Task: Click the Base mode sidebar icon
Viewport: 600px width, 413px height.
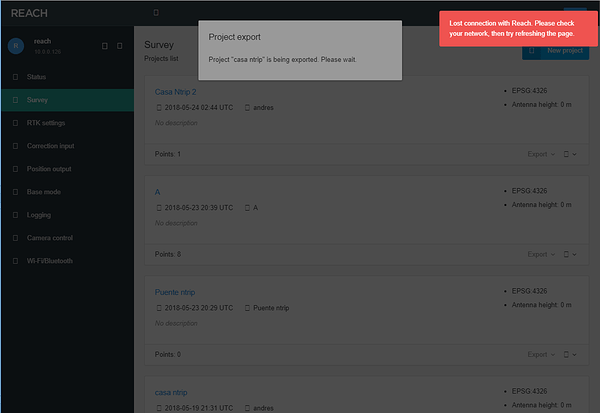Action: [x=15, y=192]
